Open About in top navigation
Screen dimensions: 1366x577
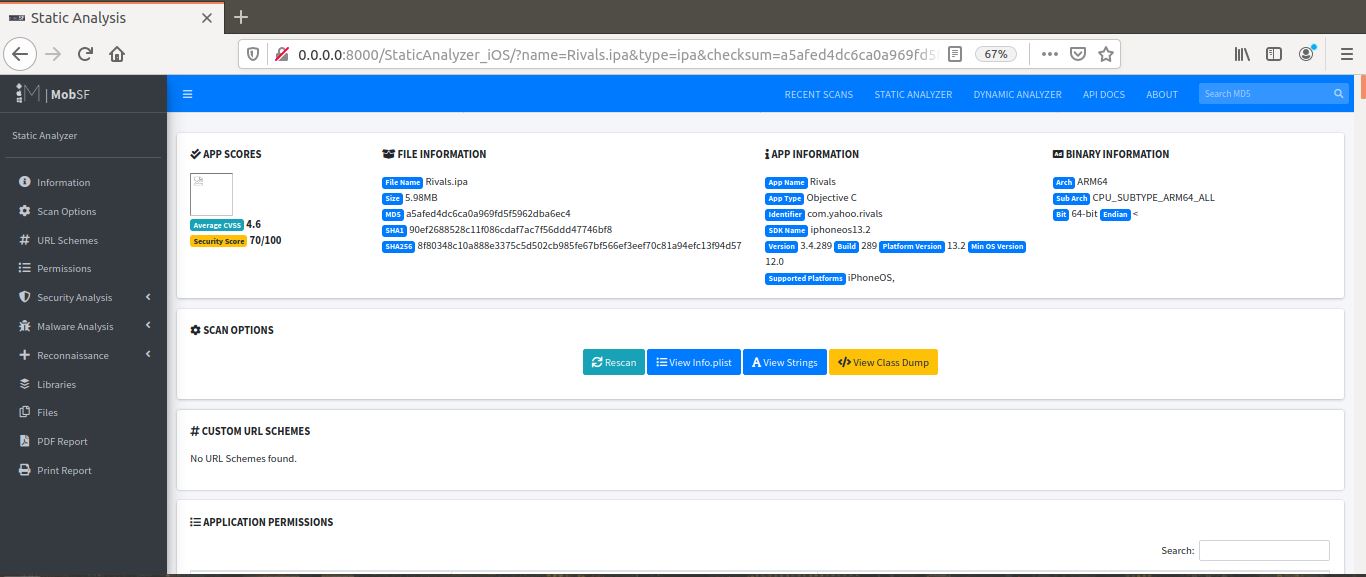pyautogui.click(x=1162, y=95)
